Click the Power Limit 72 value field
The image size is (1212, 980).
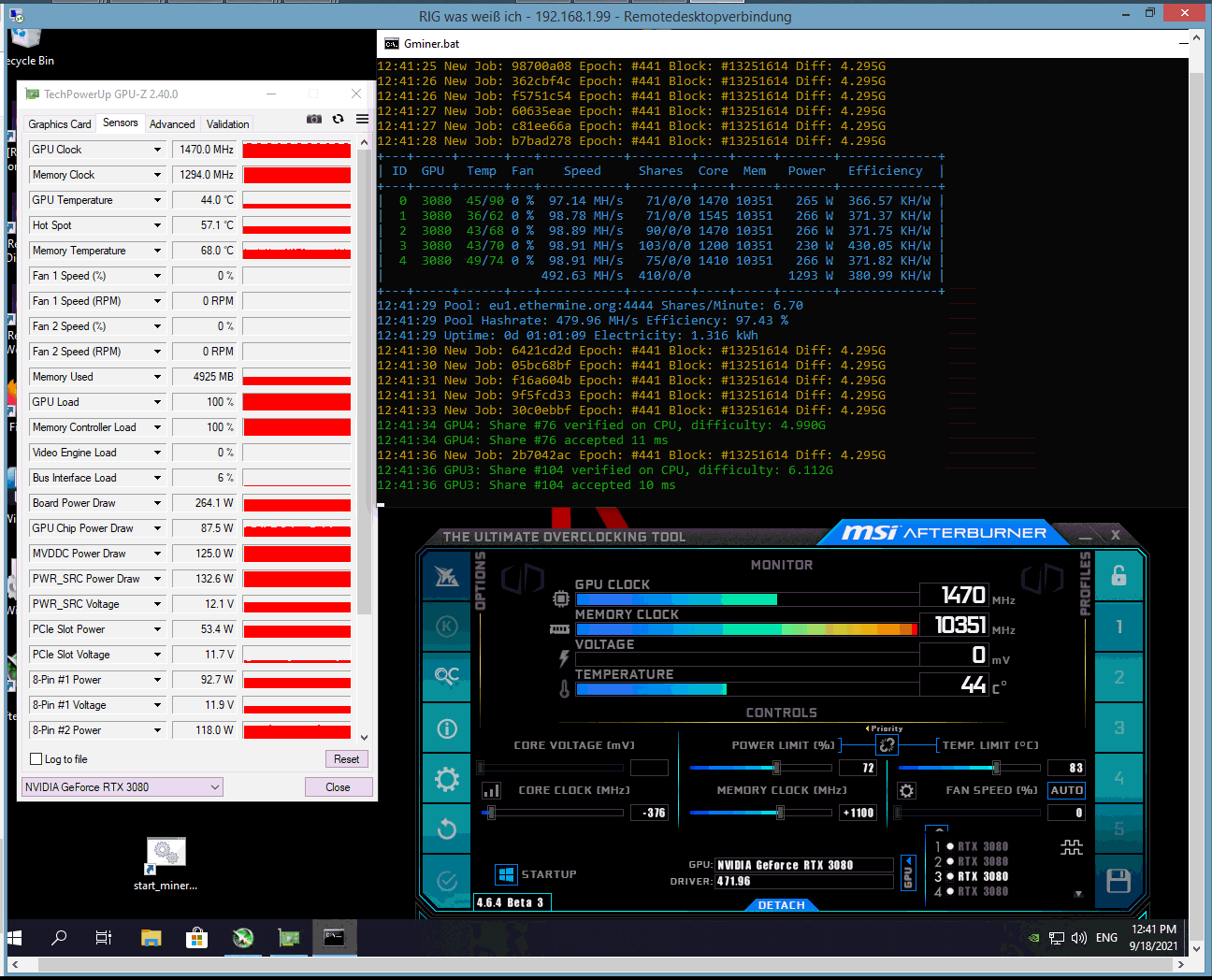click(x=858, y=768)
